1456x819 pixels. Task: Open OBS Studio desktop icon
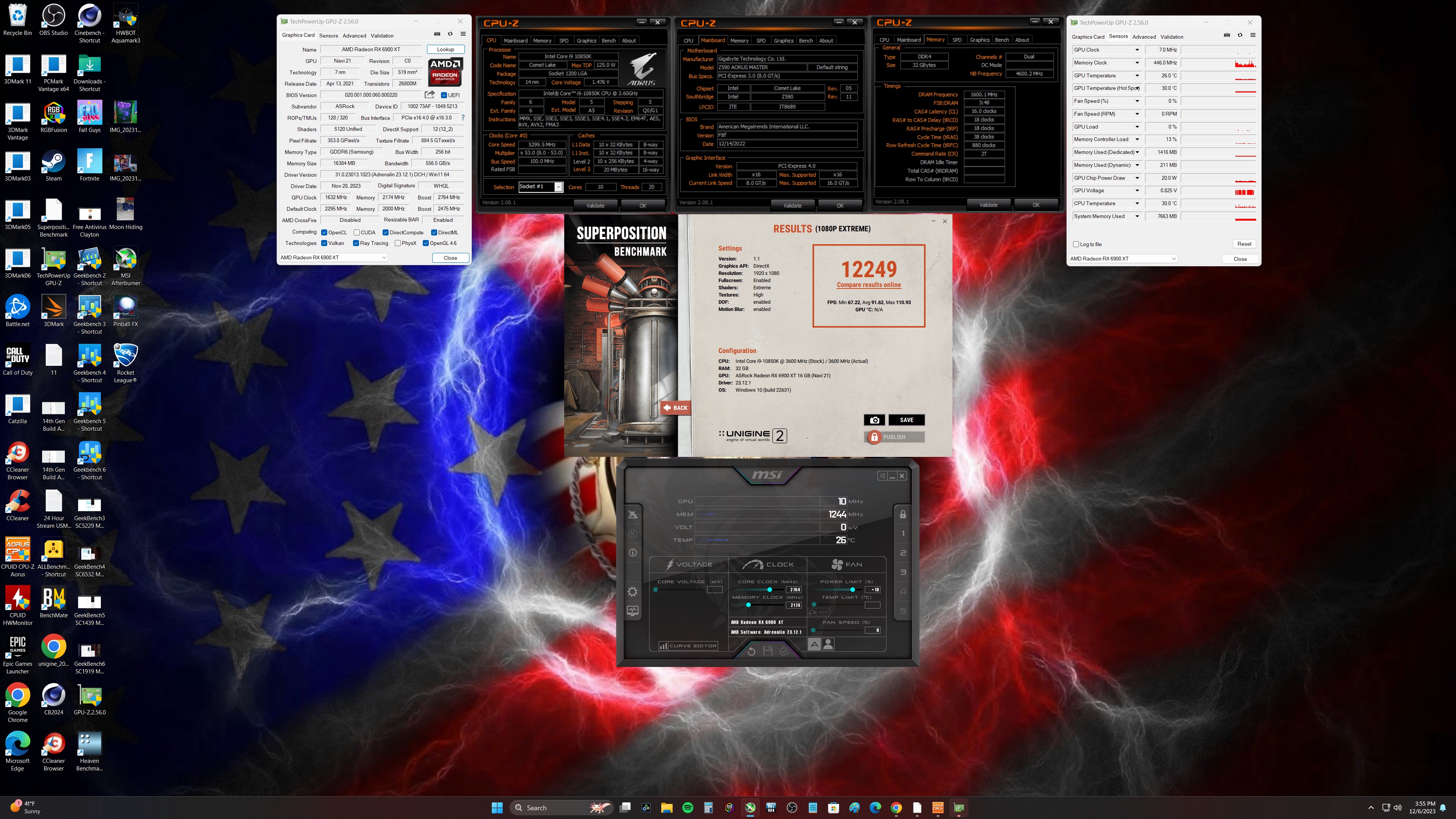[54, 20]
